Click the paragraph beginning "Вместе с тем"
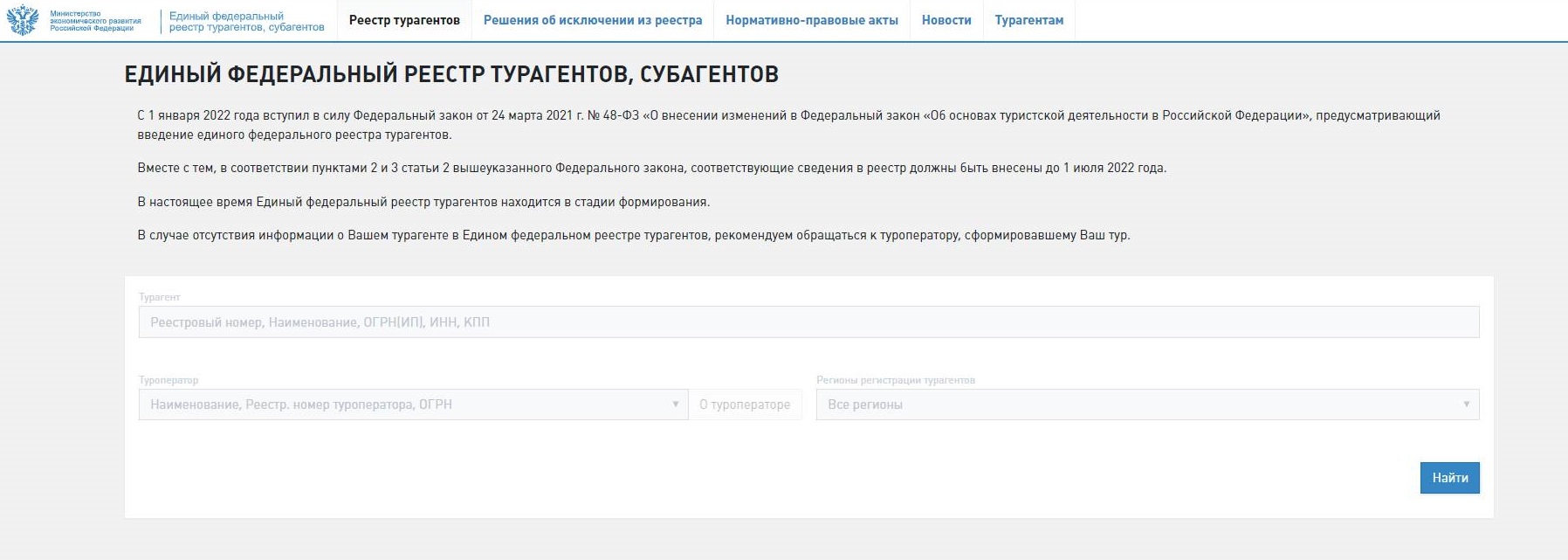Image resolution: width=1568 pixels, height=560 pixels. (x=651, y=168)
